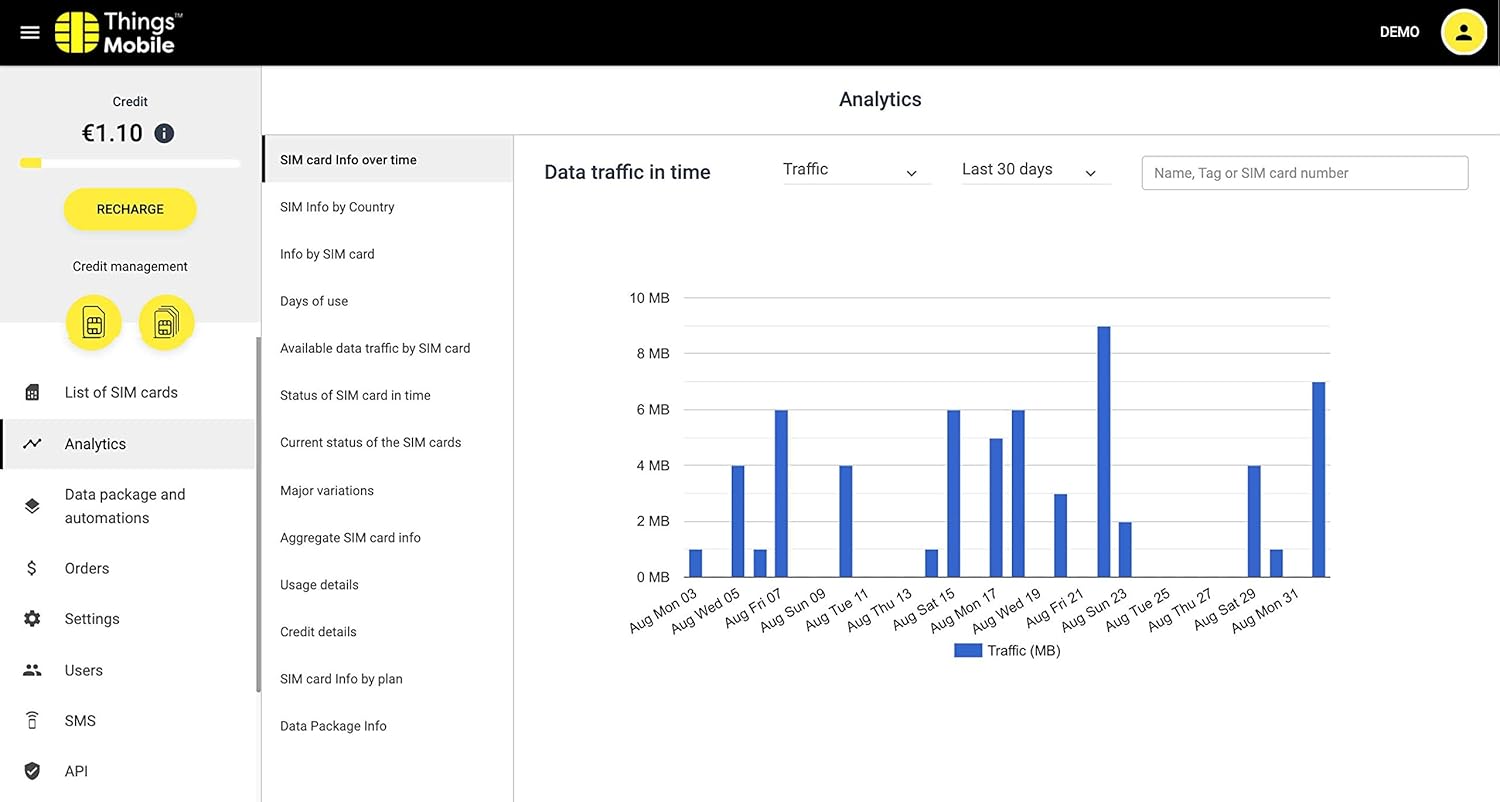The image size is (1500, 802).
Task: Click the Name, Tag or SIM search field
Action: click(1304, 173)
